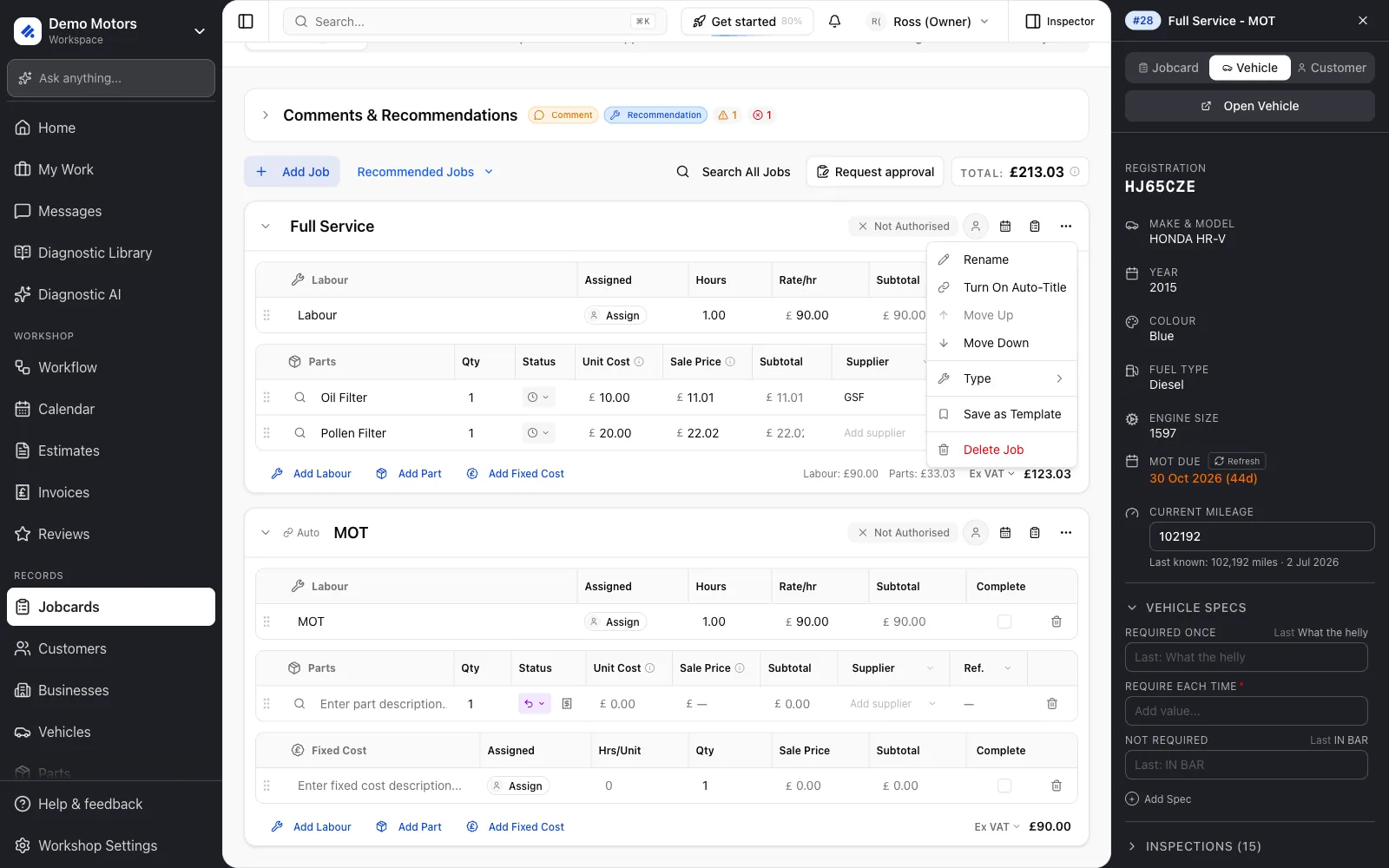
Task: Click the Request approval button
Action: pos(875,172)
